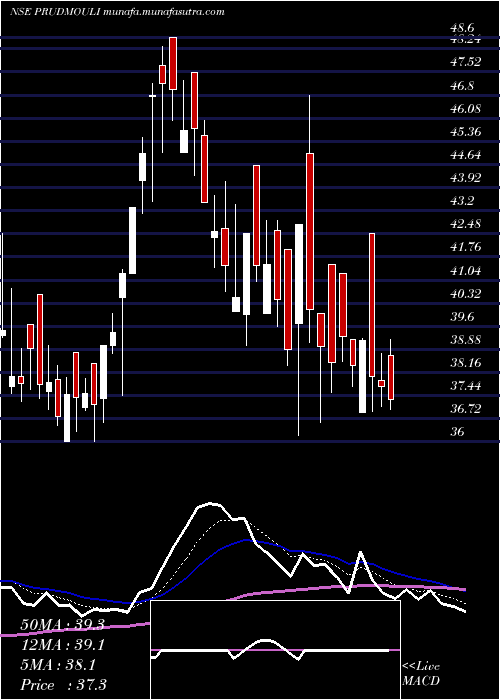
Task: Click the 36 price axis label
Action: tap(458, 432)
